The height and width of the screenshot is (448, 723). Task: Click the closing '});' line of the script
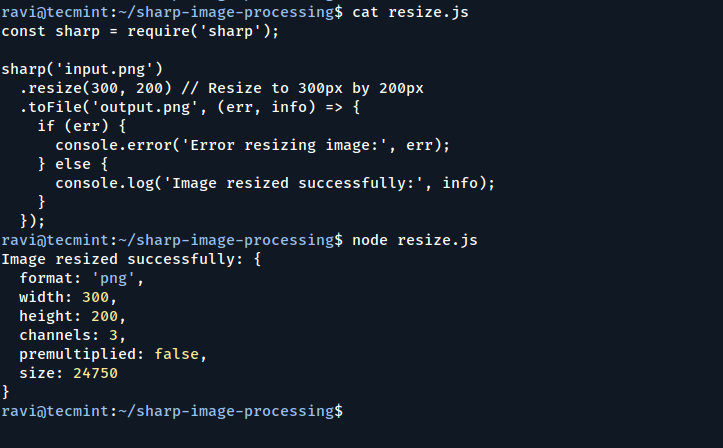[32, 221]
